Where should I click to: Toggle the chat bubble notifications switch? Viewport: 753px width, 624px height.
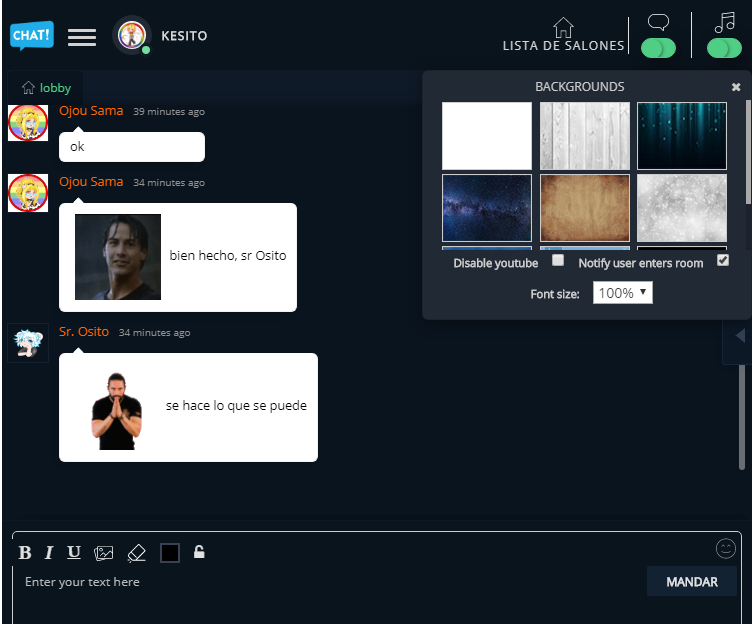pyautogui.click(x=658, y=48)
